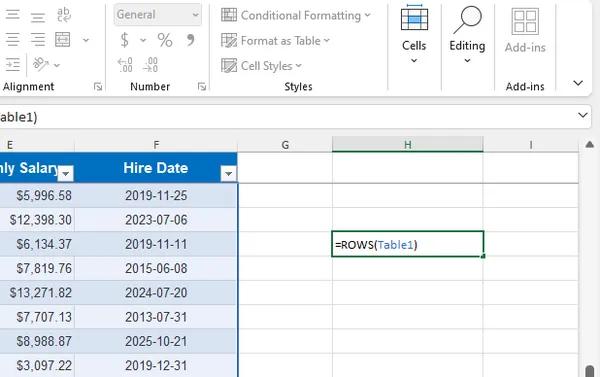The width and height of the screenshot is (600, 377).
Task: Select salary cell $5,996.58
Action: point(37,196)
